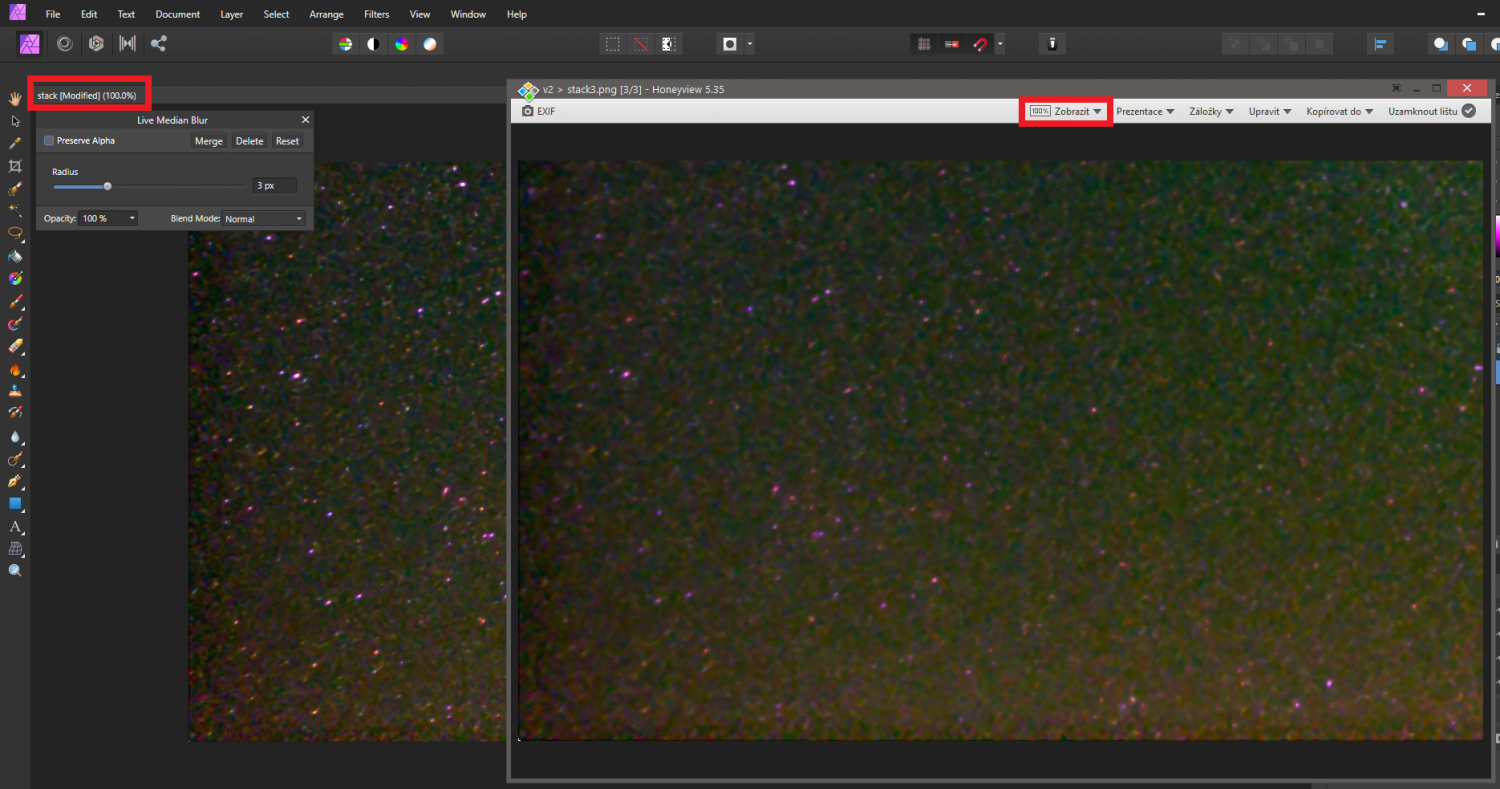Select the Text tool
This screenshot has height=789, width=1500.
[x=15, y=526]
